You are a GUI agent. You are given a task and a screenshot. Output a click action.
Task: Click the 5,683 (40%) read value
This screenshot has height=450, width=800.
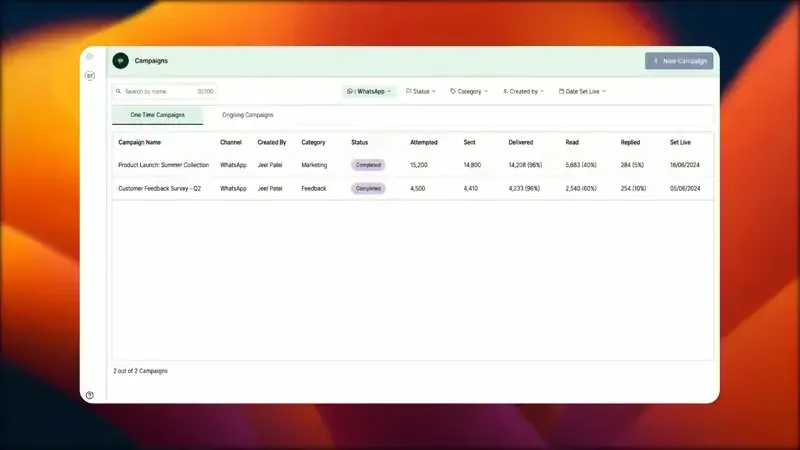tap(581, 165)
